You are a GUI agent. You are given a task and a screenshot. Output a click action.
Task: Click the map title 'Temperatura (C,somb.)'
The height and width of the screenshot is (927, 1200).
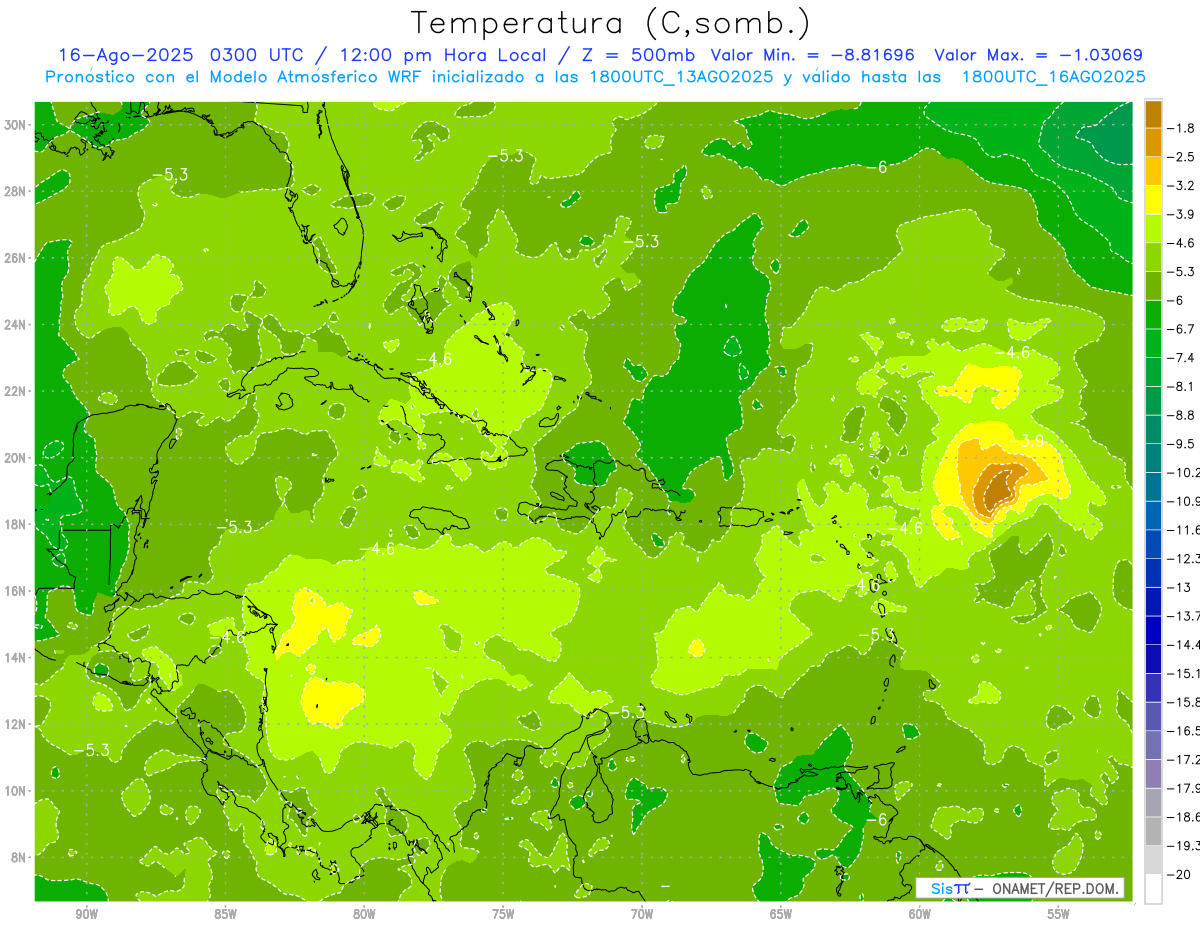coord(610,24)
